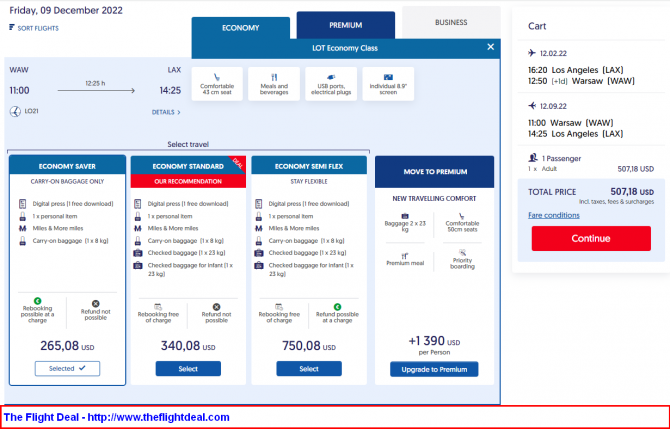Click the USB ports, electrical plugs icon
The image size is (670, 429).
(x=331, y=78)
